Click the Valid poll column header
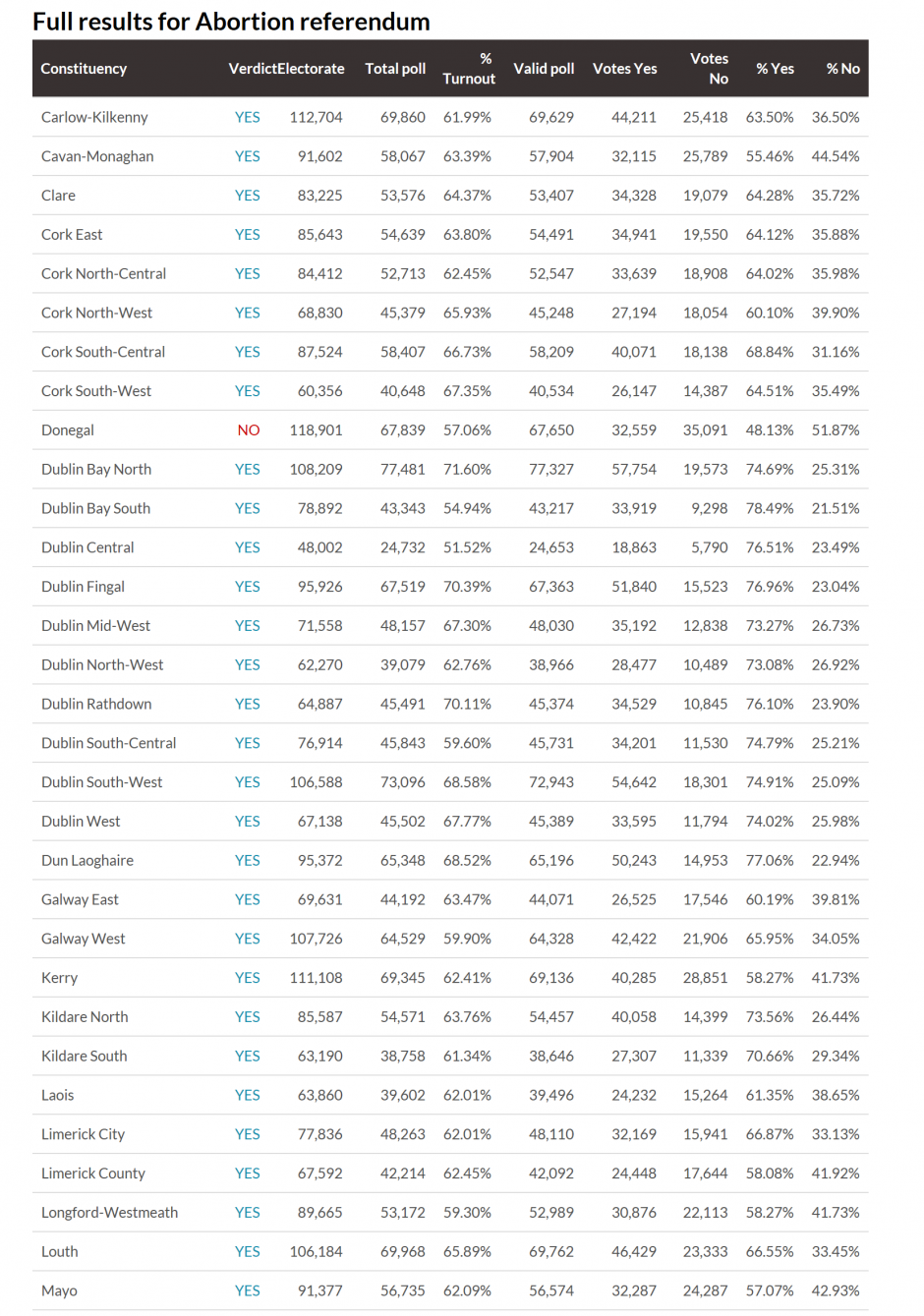This screenshot has width=924, height=1316. (x=544, y=69)
